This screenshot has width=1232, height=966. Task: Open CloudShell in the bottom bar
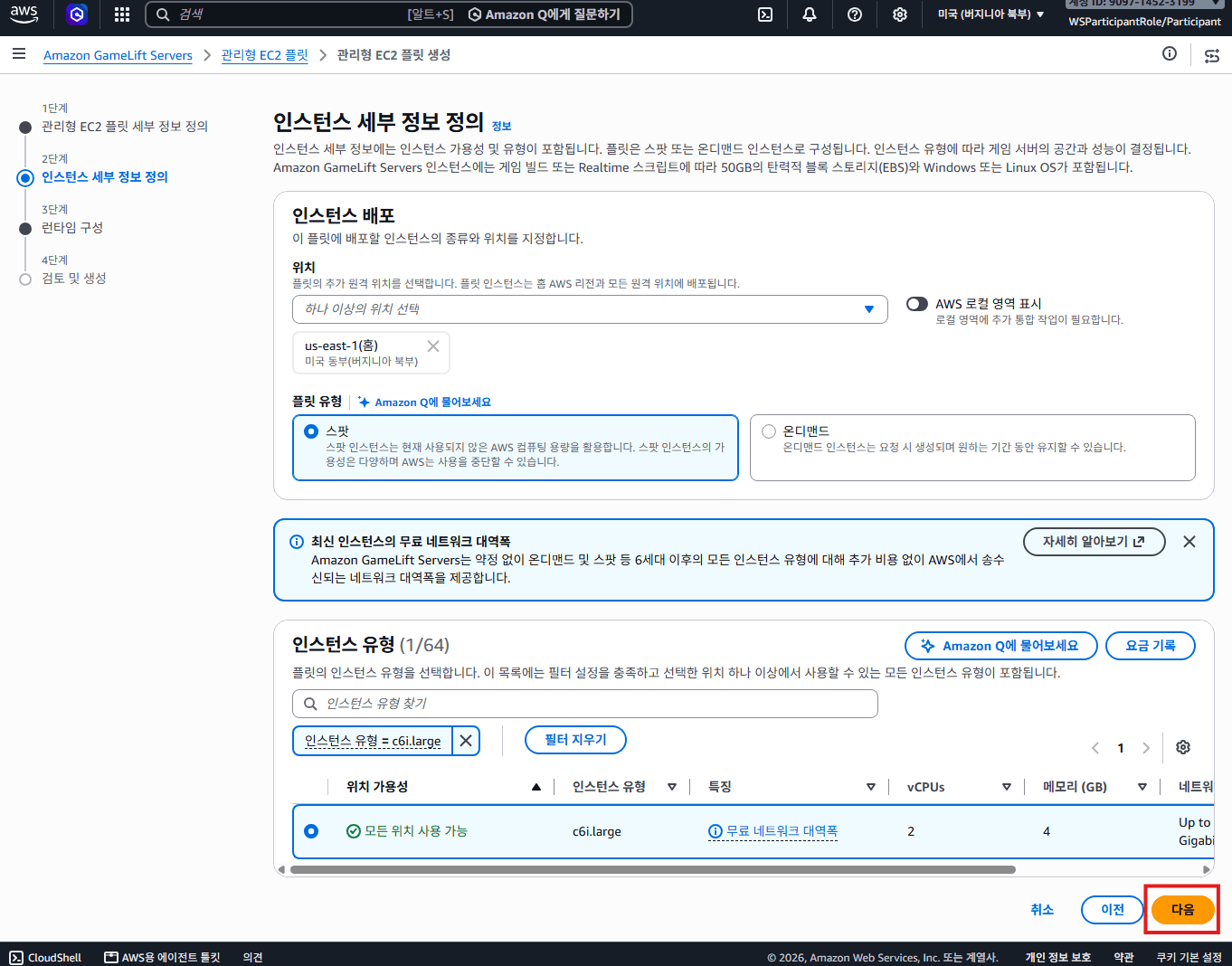[45, 957]
